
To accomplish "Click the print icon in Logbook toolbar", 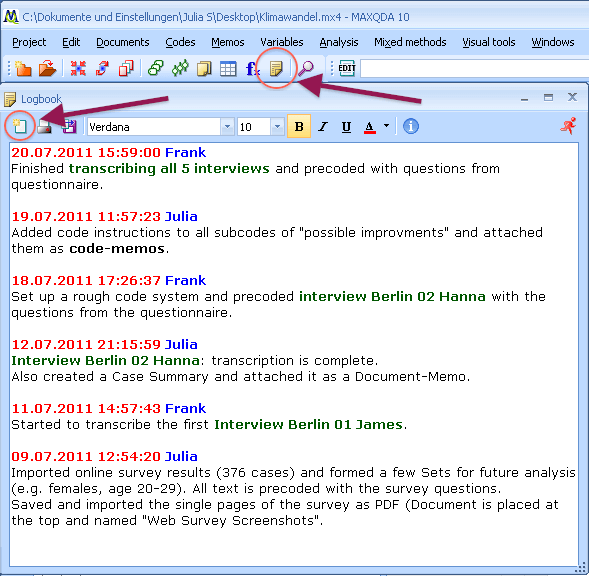I will pyautogui.click(x=45, y=127).
